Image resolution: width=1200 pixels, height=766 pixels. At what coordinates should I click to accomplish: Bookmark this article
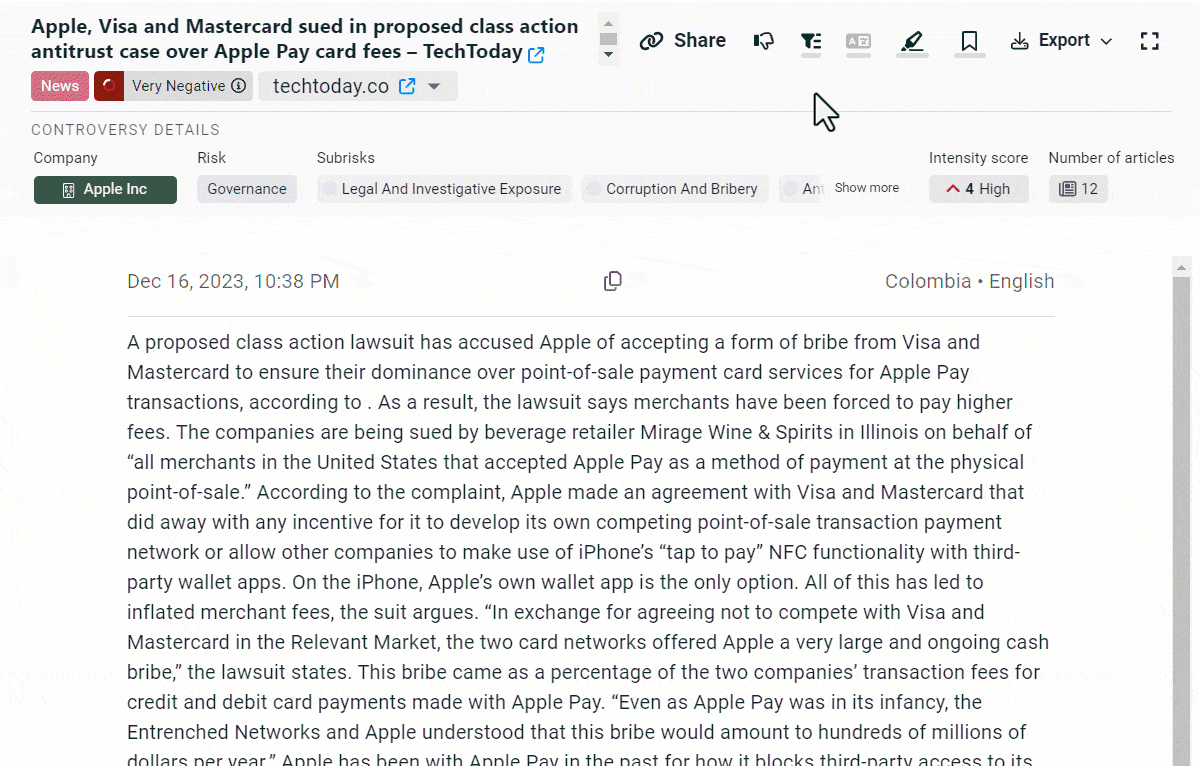click(969, 41)
